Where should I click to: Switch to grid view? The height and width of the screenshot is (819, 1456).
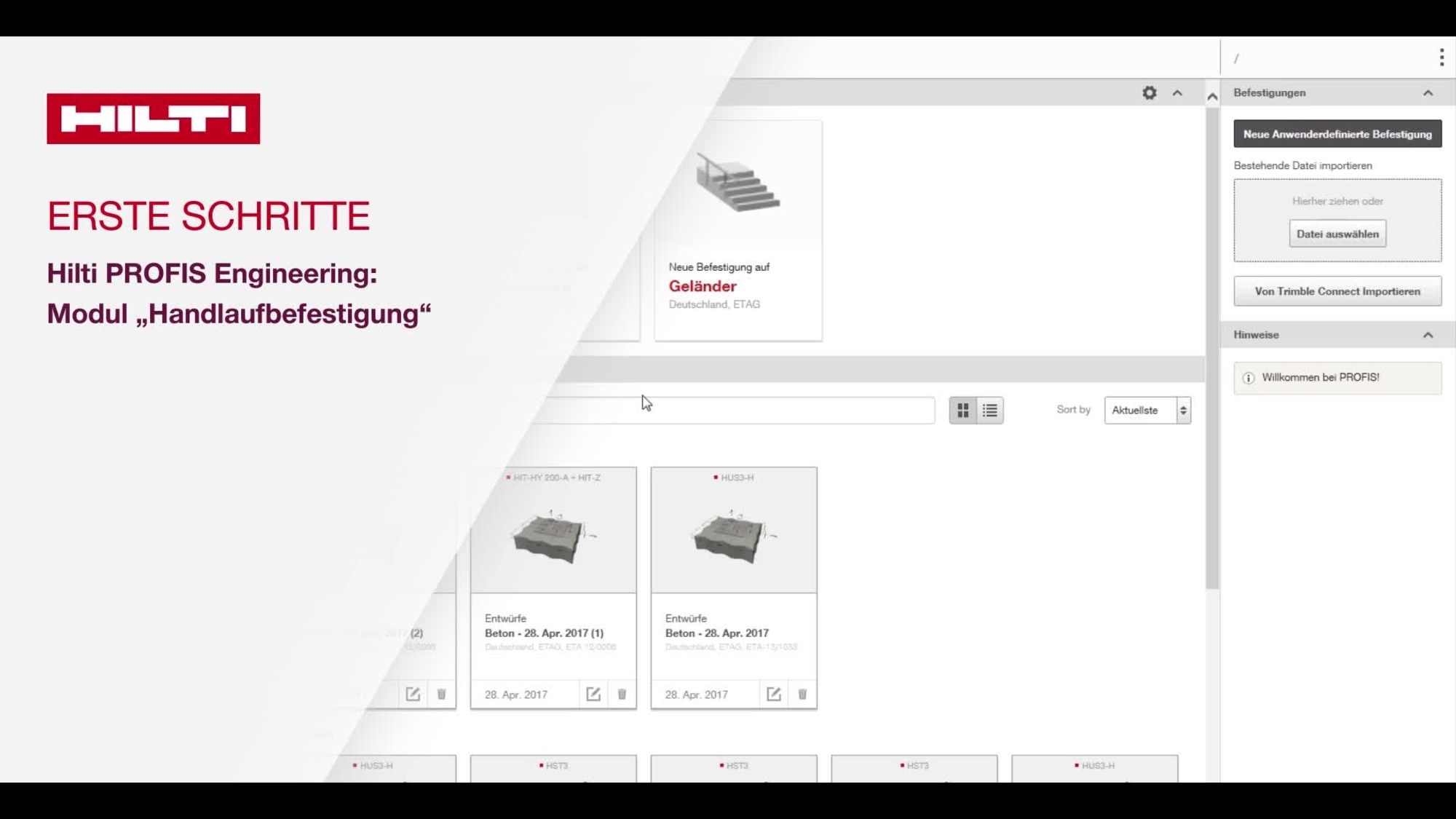click(x=963, y=410)
